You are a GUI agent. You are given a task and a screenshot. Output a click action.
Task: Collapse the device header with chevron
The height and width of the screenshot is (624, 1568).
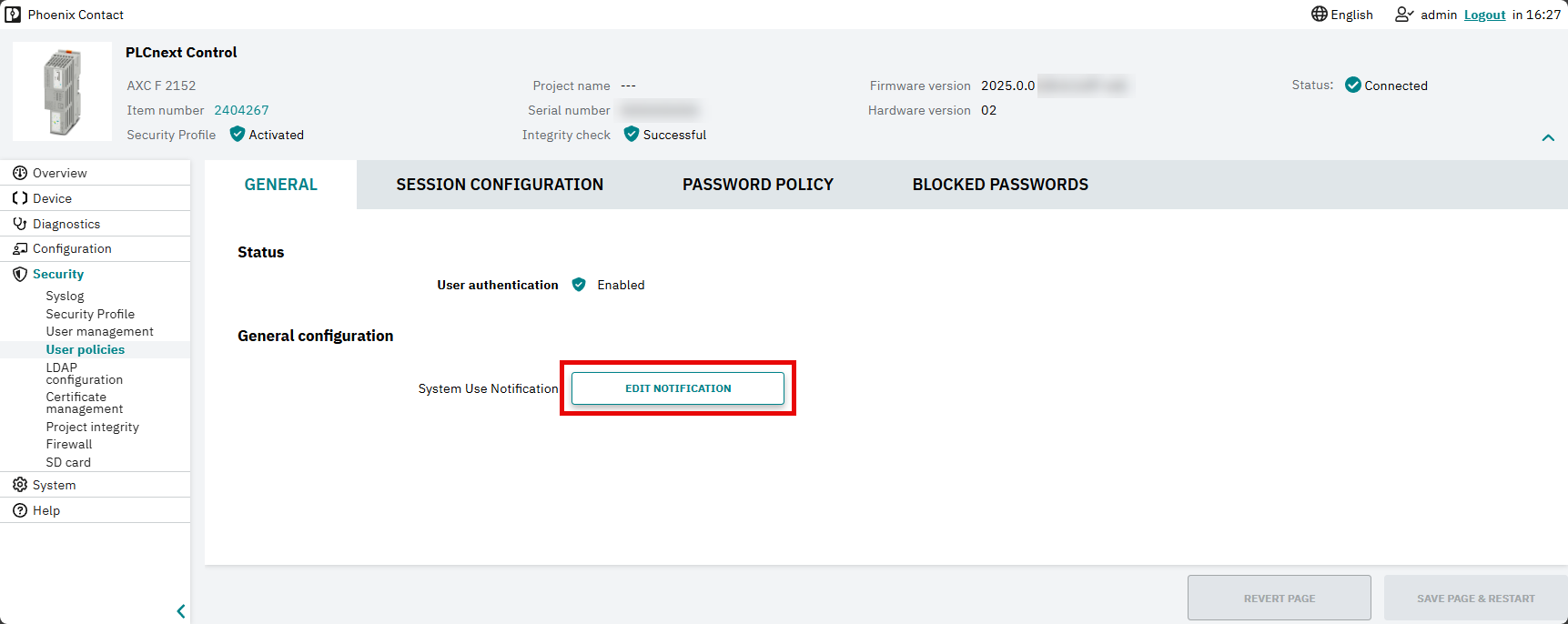click(x=1548, y=138)
